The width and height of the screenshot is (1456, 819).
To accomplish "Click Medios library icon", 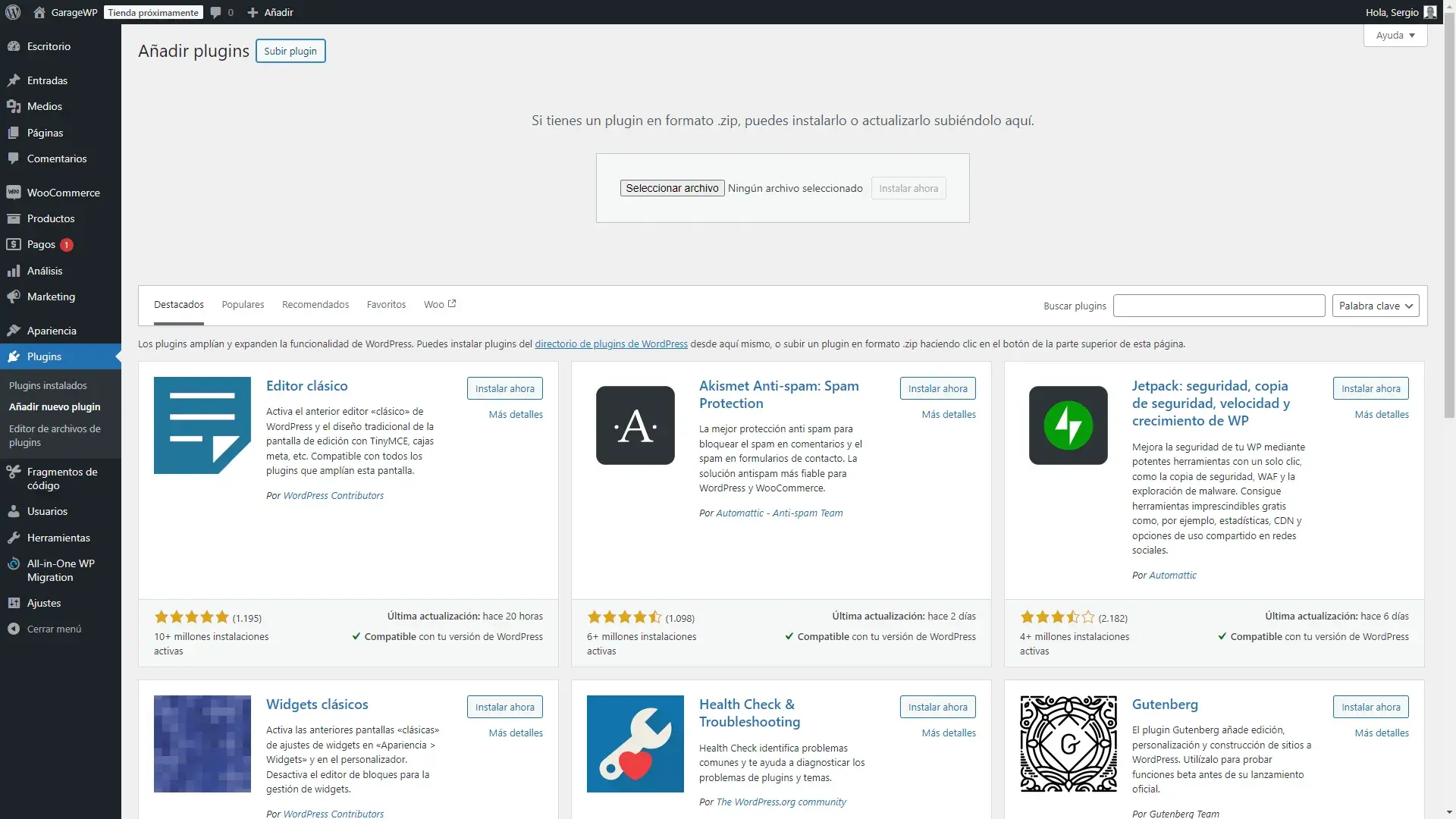I will [x=14, y=106].
